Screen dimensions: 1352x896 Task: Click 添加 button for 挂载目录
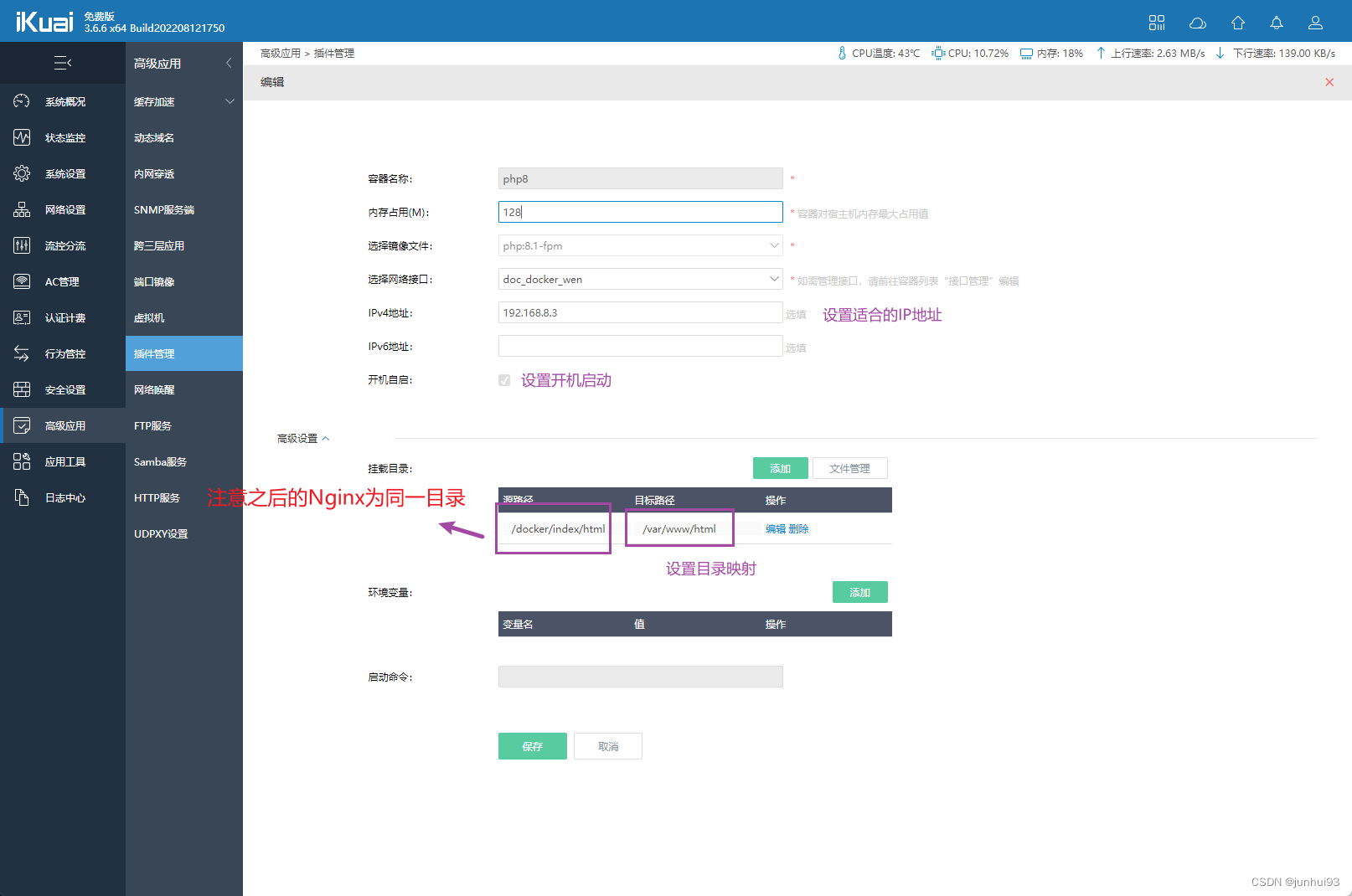click(781, 468)
